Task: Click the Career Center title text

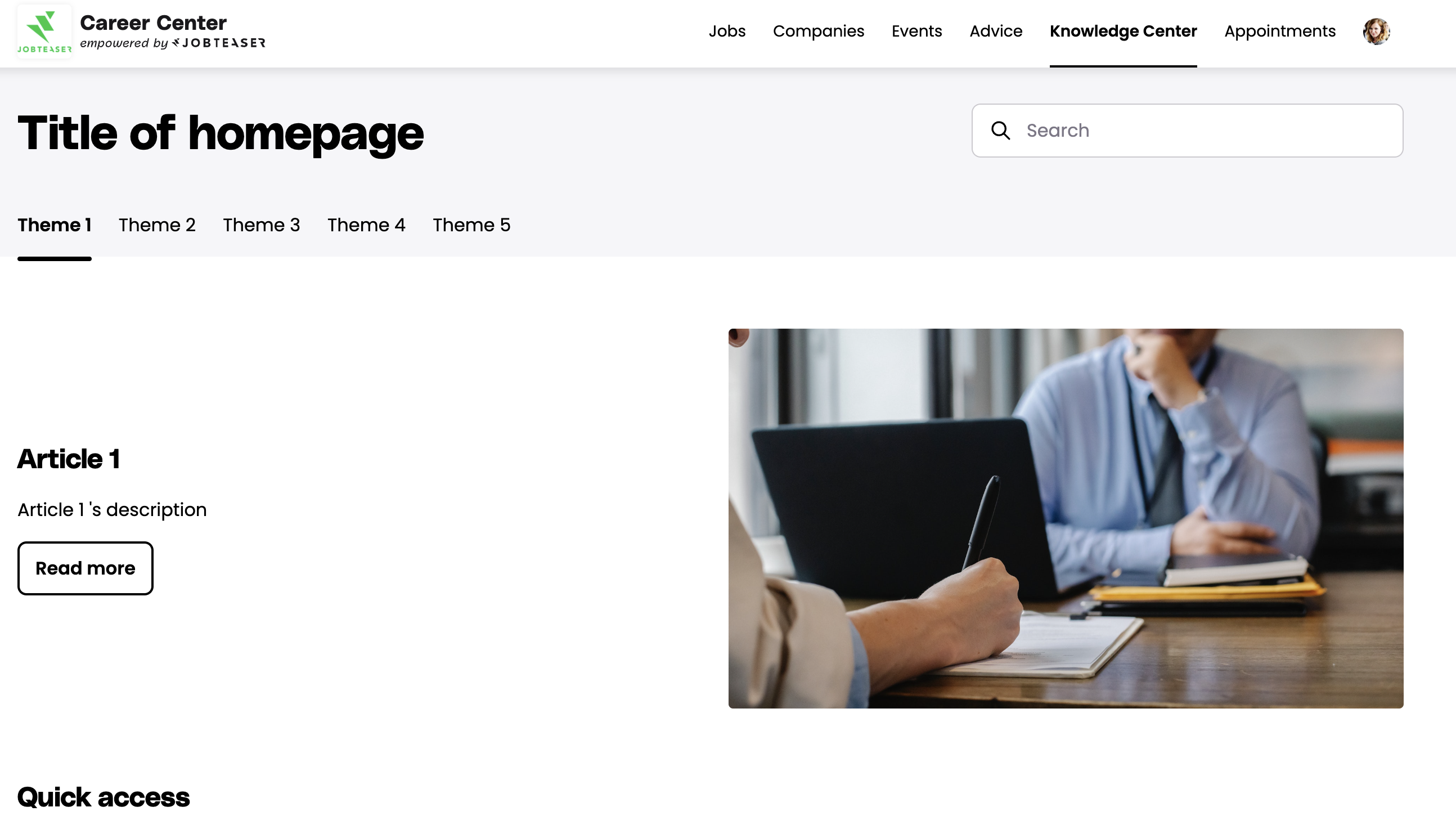Action: (x=154, y=23)
